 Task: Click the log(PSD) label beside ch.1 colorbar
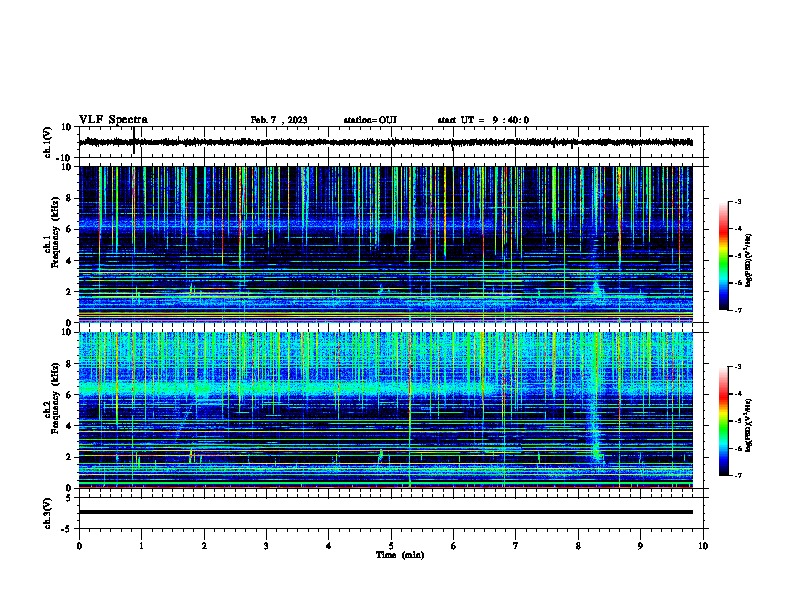point(748,260)
